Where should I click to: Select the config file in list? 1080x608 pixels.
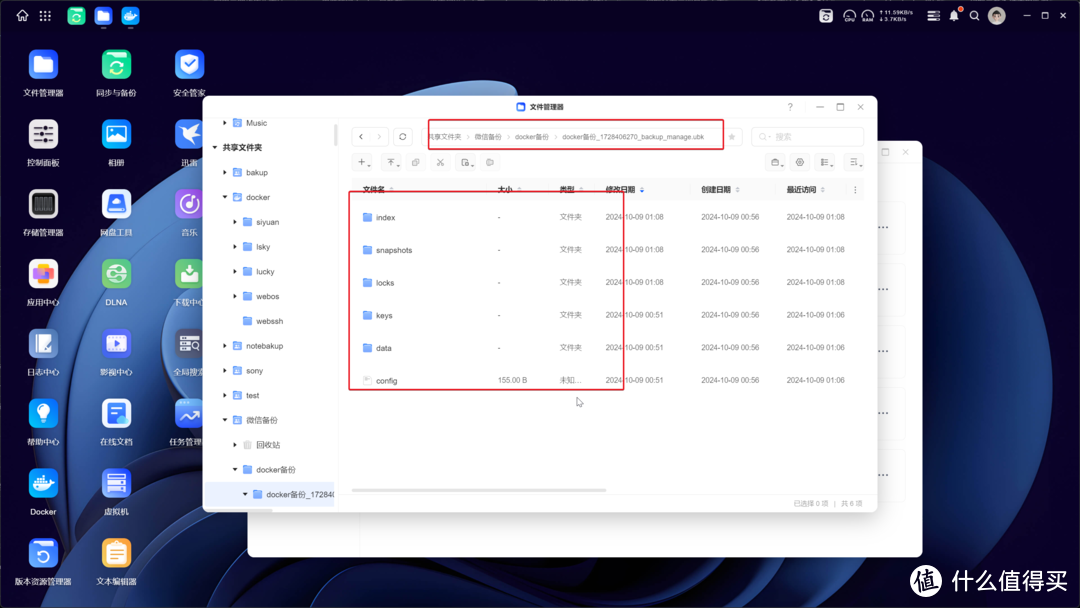point(386,381)
